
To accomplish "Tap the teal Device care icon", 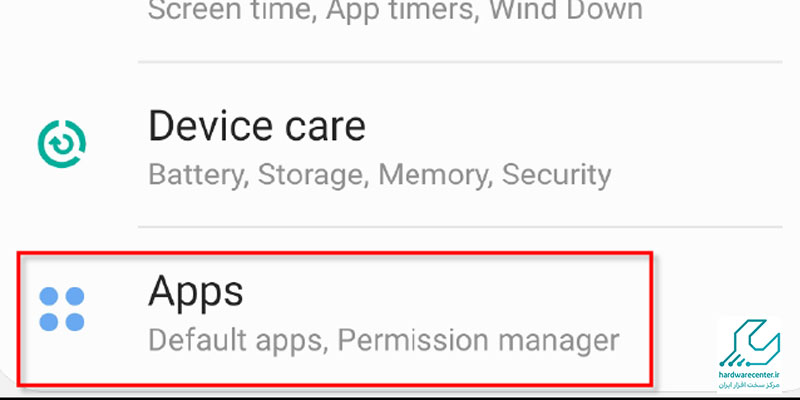I will [62, 144].
